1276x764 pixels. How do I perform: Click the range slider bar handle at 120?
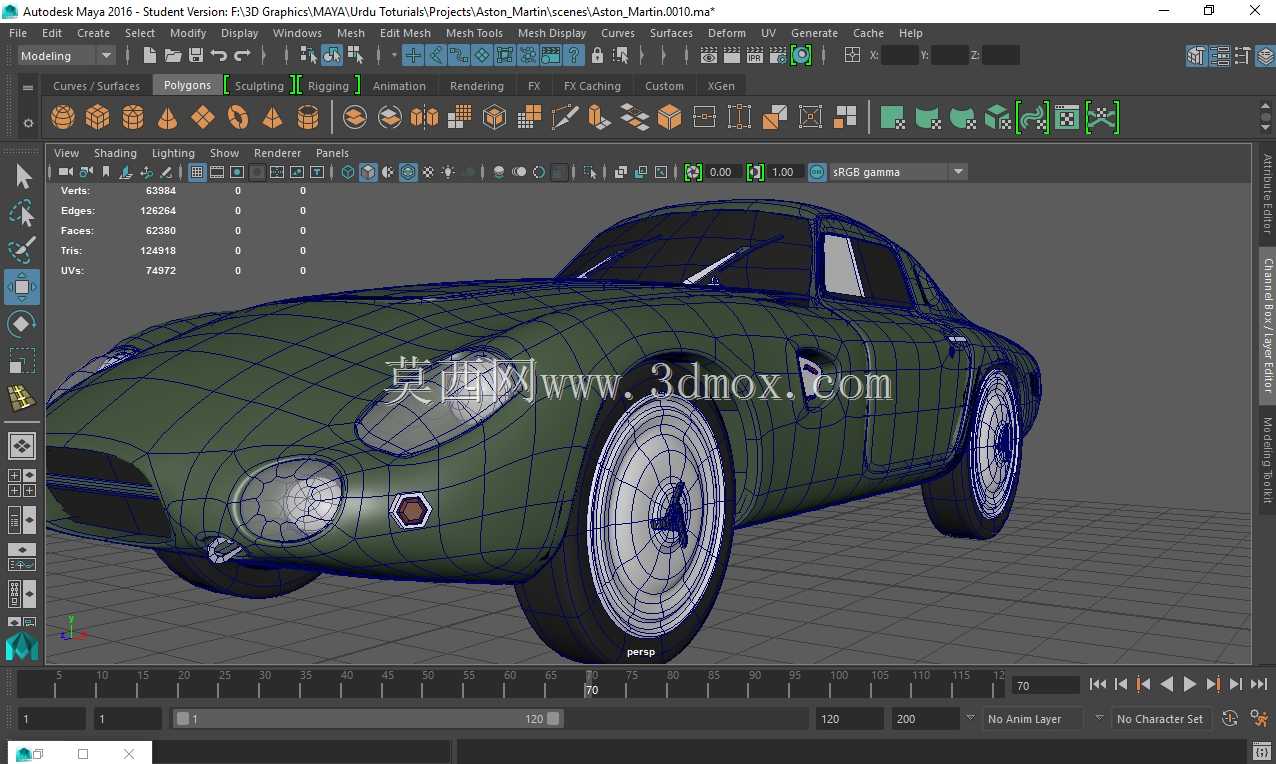554,718
